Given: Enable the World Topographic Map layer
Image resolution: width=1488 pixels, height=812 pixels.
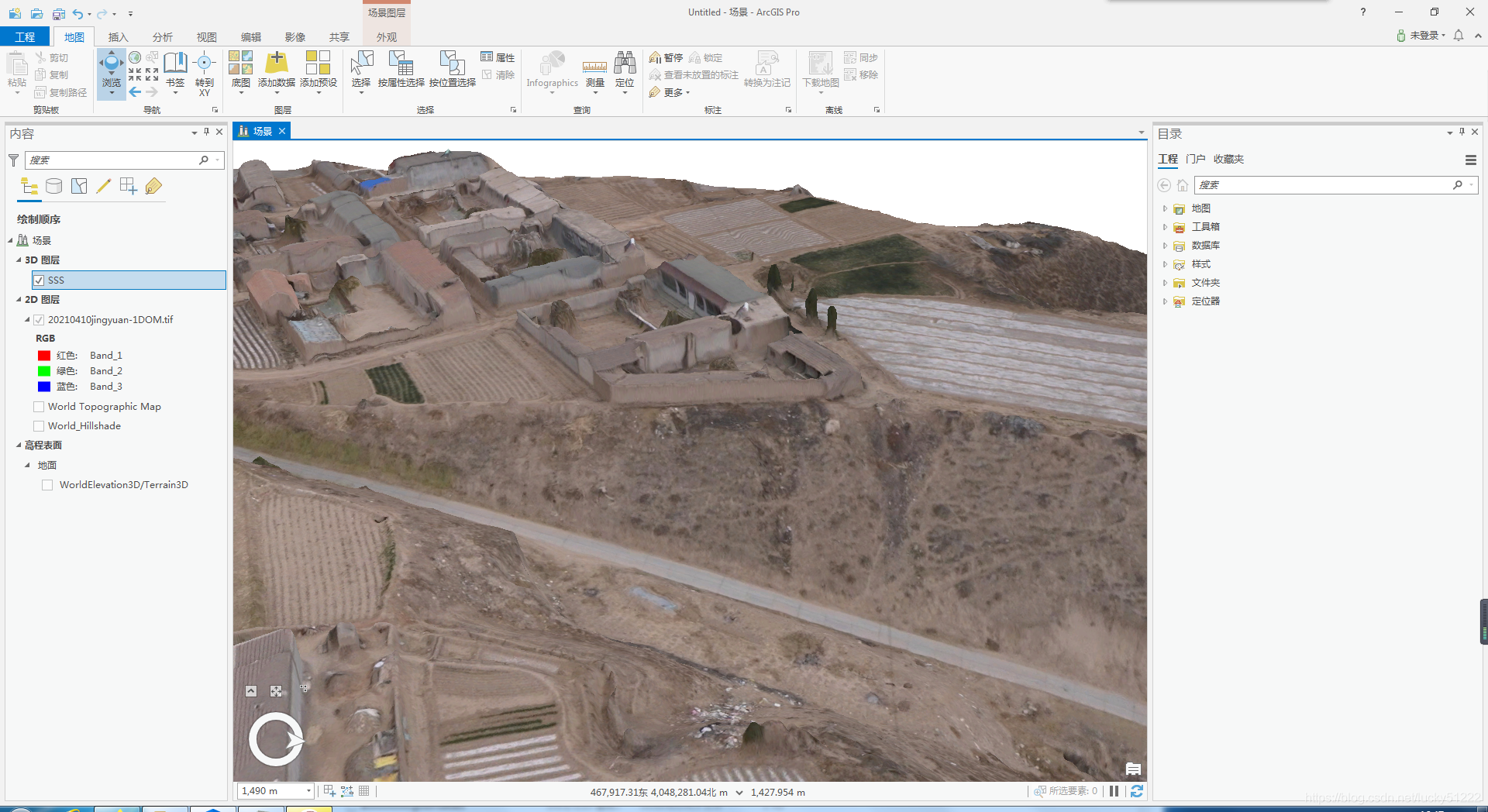Looking at the screenshot, I should pos(39,407).
